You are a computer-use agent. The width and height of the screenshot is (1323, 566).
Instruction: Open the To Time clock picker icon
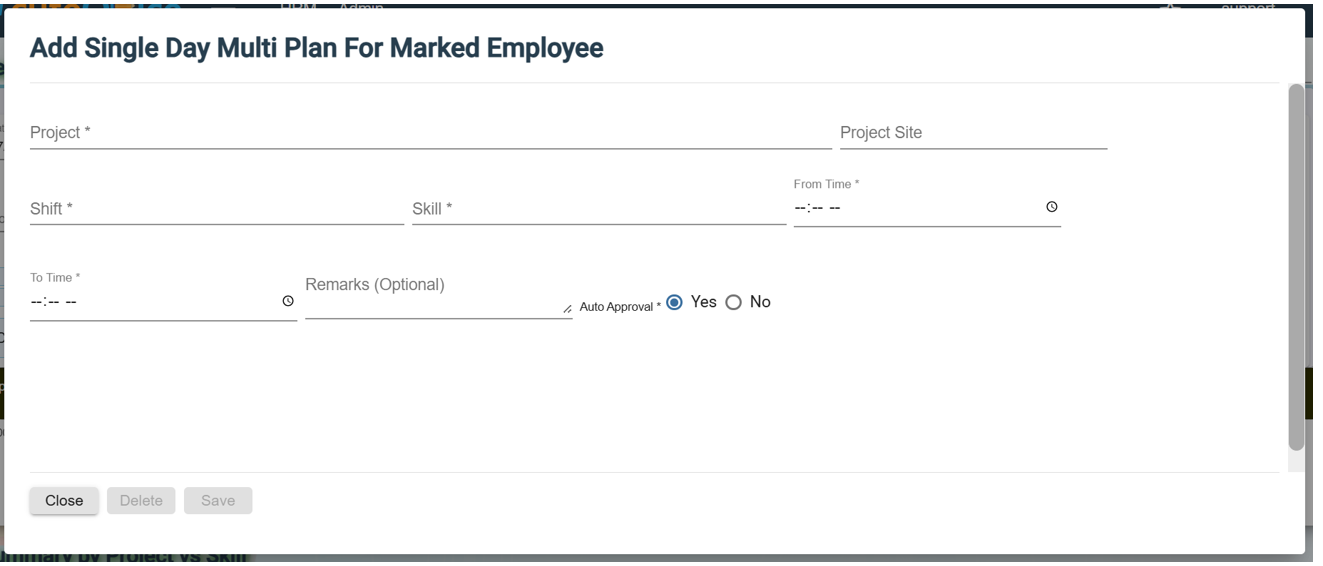pos(288,301)
